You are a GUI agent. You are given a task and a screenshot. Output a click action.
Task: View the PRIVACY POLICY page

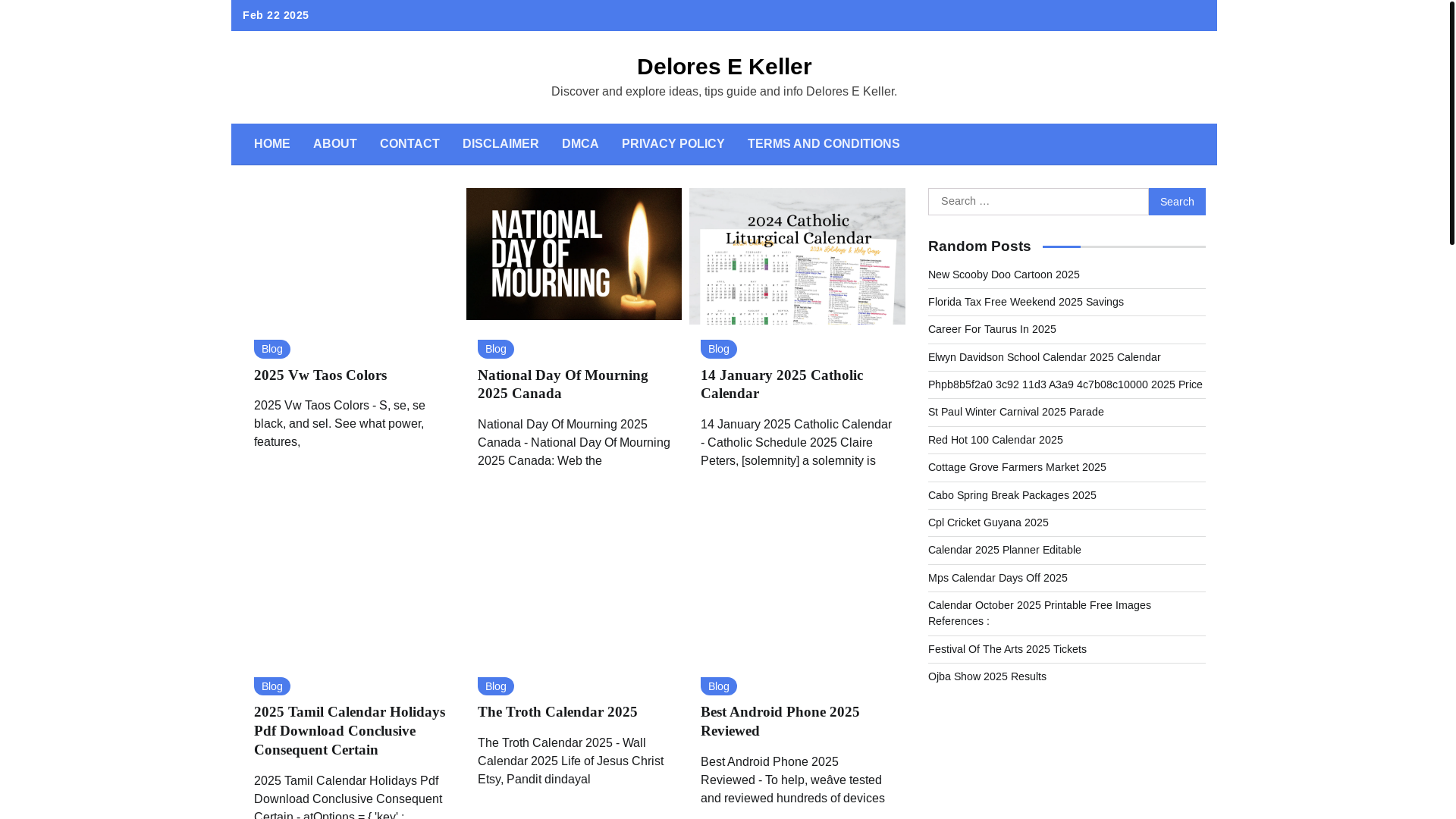click(x=673, y=144)
